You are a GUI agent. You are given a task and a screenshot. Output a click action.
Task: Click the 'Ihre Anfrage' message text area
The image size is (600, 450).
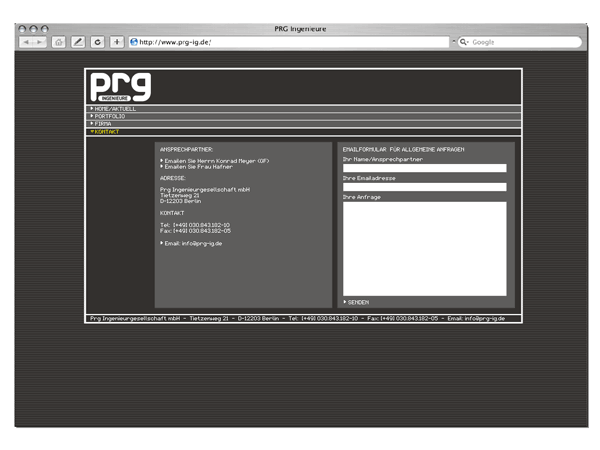tap(425, 249)
